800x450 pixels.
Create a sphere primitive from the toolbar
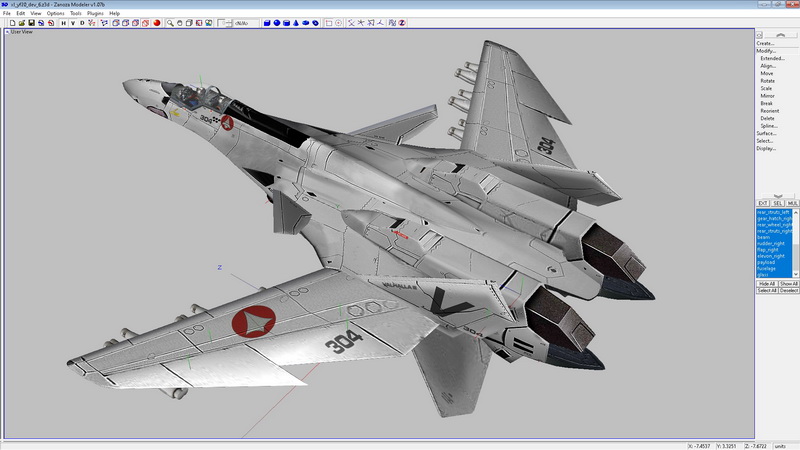277,23
